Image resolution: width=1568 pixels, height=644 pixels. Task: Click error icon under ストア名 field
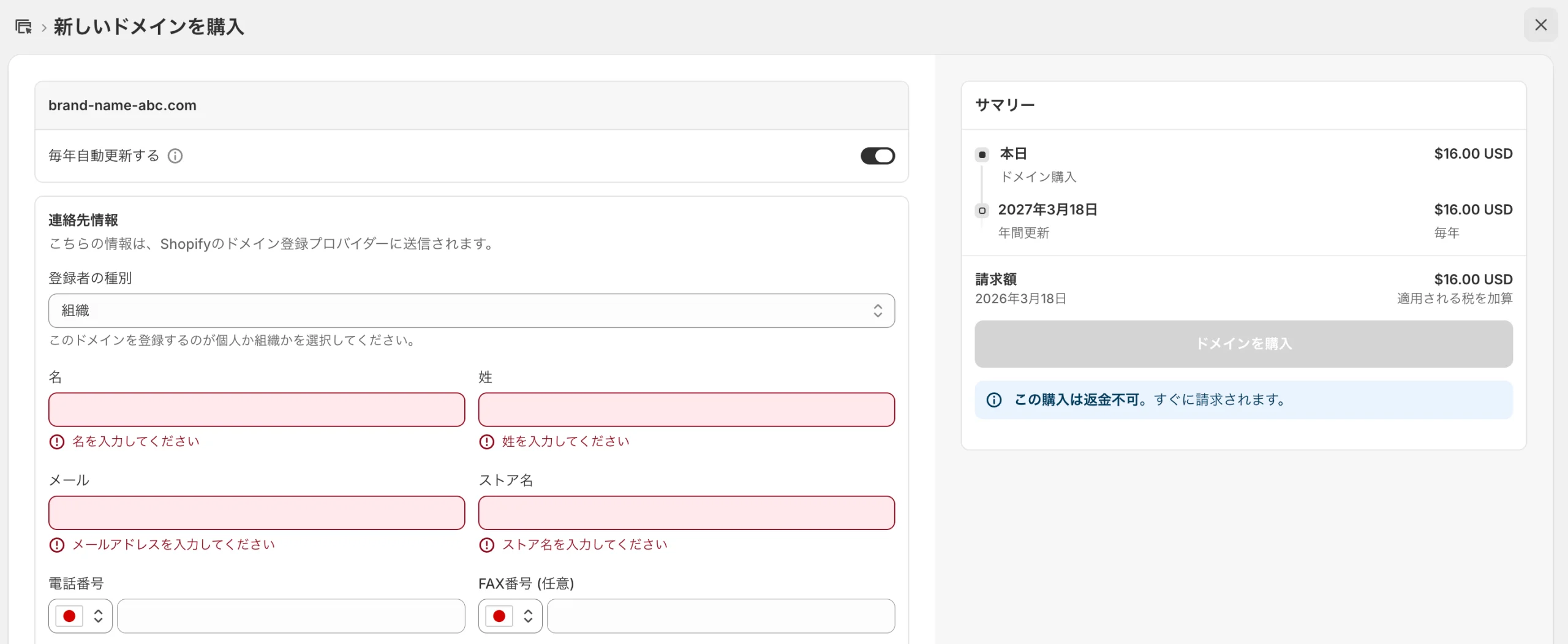[487, 545]
